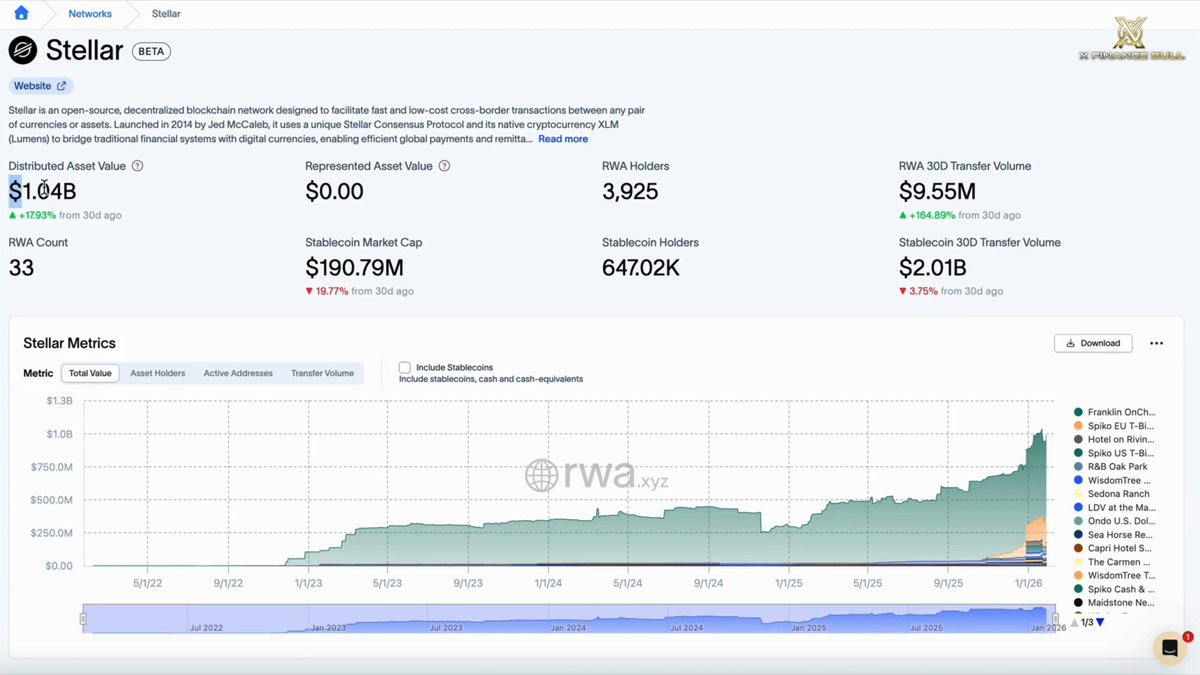This screenshot has height=675, width=1200.
Task: Go to the home icon in breadcrumb
Action: [x=21, y=14]
